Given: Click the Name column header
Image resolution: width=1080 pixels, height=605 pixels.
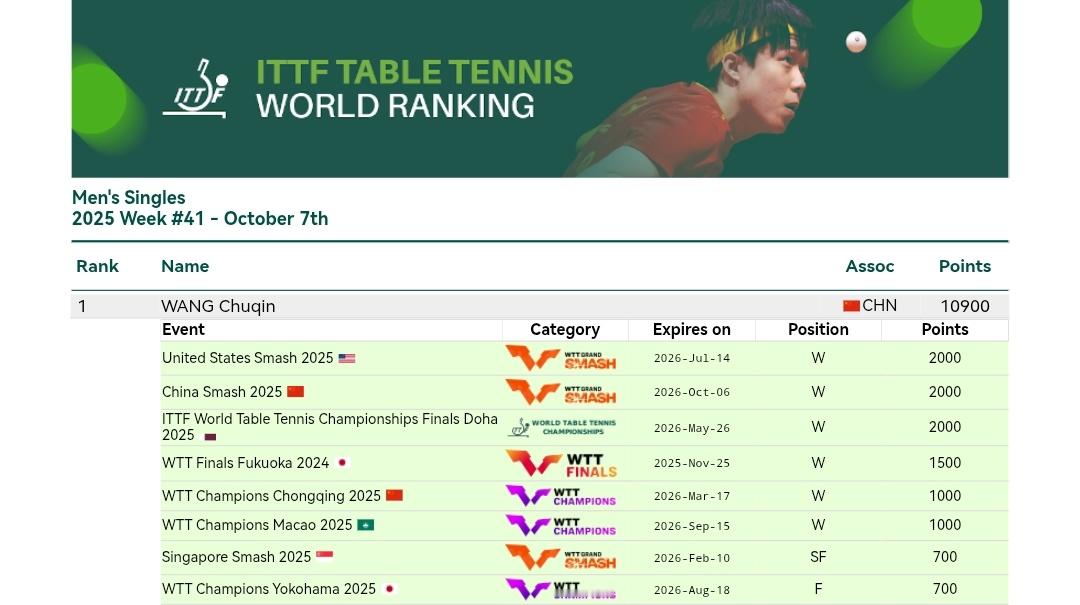Looking at the screenshot, I should point(185,266).
